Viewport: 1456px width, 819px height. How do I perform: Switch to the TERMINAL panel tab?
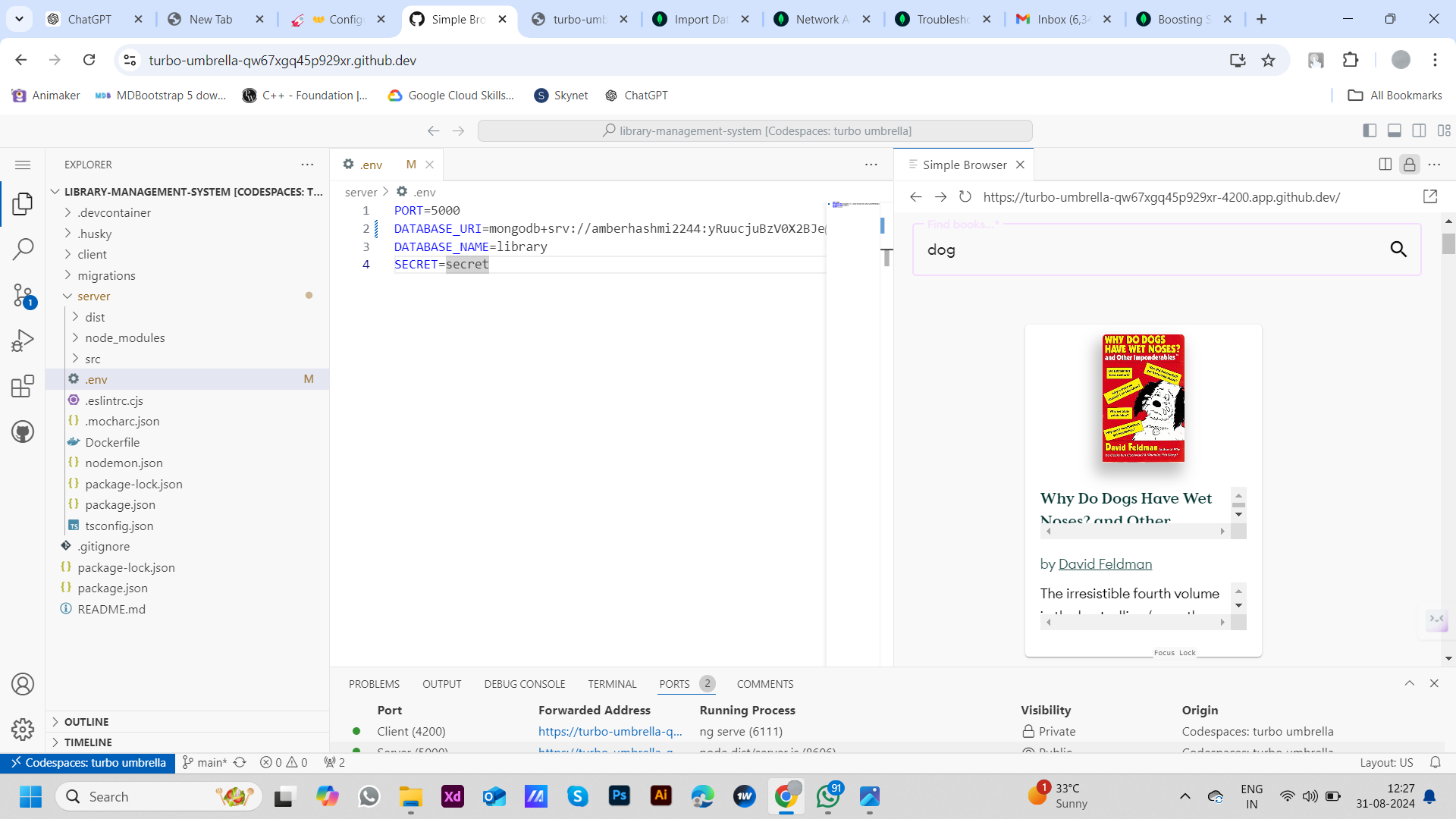click(611, 684)
